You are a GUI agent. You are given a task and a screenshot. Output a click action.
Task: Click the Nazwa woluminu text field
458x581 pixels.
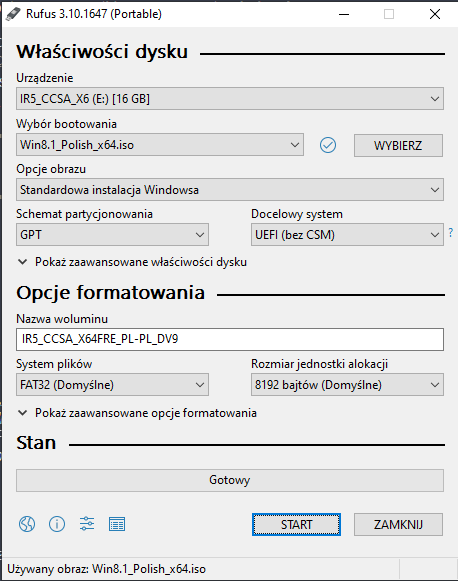pyautogui.click(x=230, y=339)
